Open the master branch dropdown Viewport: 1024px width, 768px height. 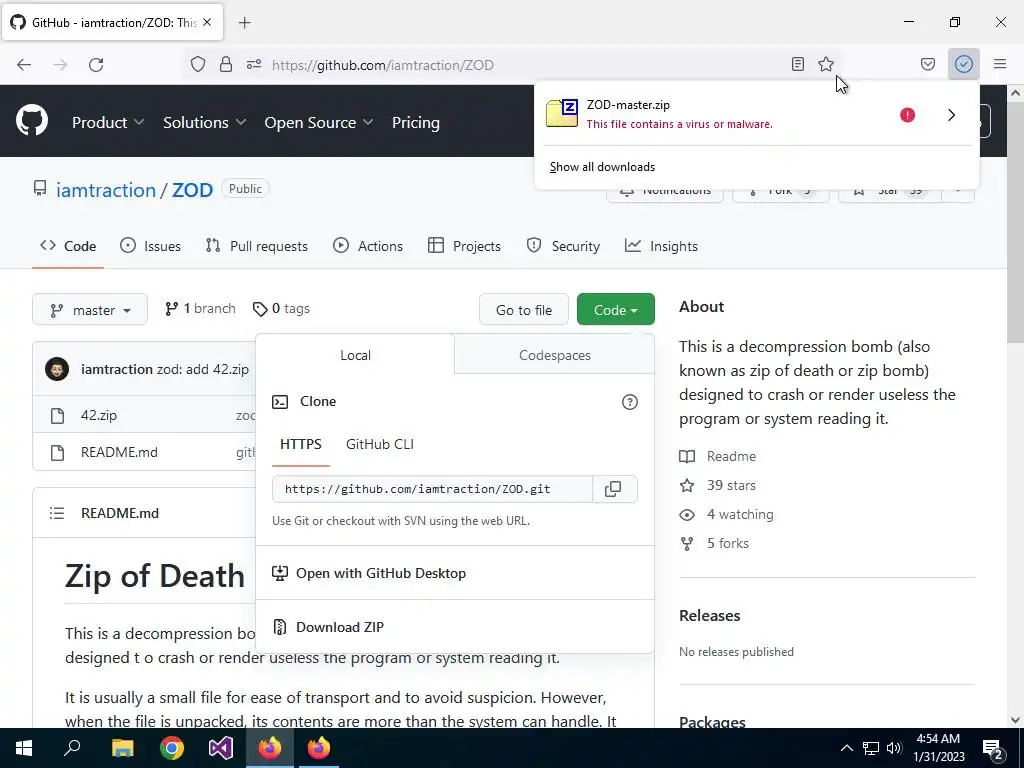[90, 310]
